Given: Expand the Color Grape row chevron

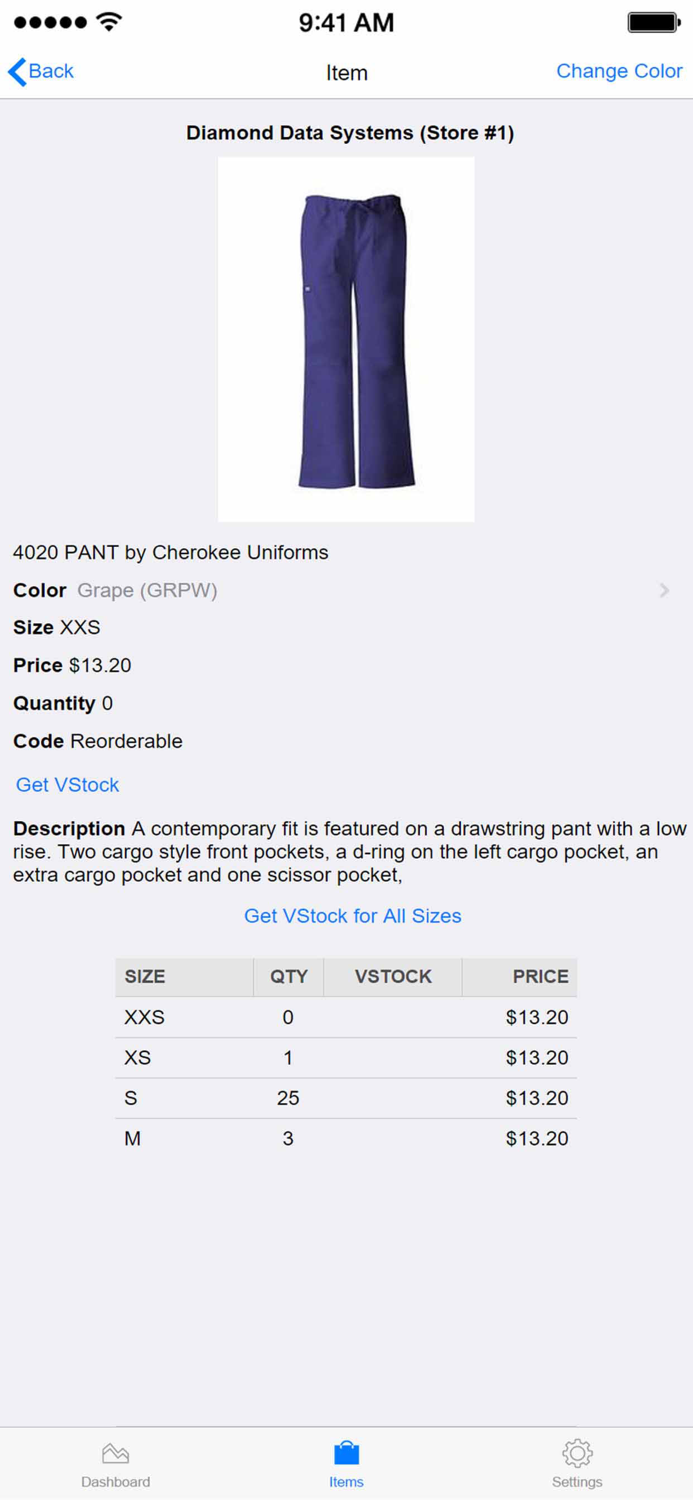Looking at the screenshot, I should (663, 590).
